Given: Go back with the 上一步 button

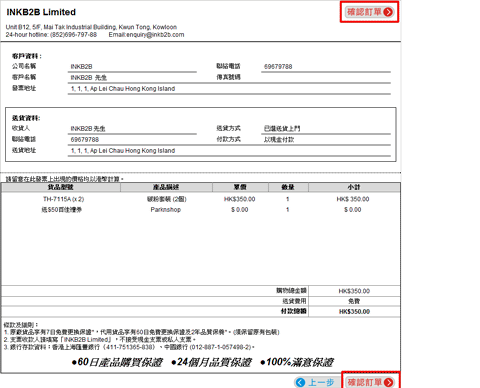Looking at the screenshot, I should tap(315, 382).
